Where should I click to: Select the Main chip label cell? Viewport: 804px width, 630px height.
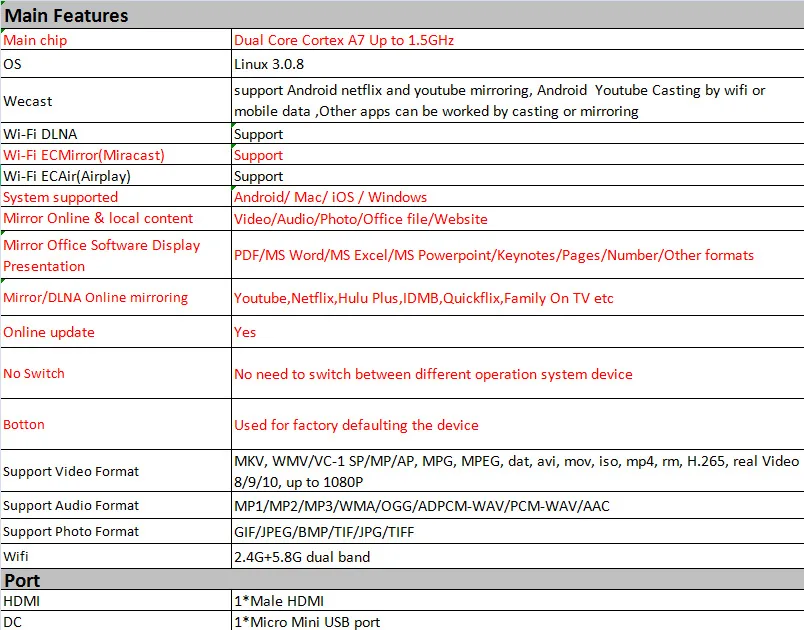(115, 41)
